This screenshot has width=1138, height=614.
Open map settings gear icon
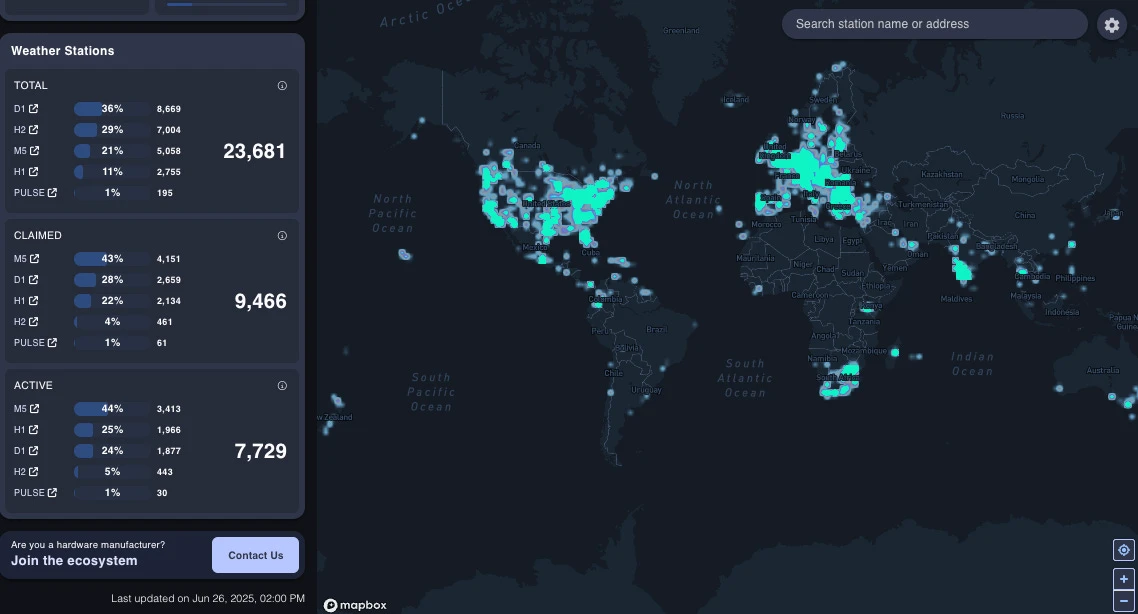click(1112, 25)
